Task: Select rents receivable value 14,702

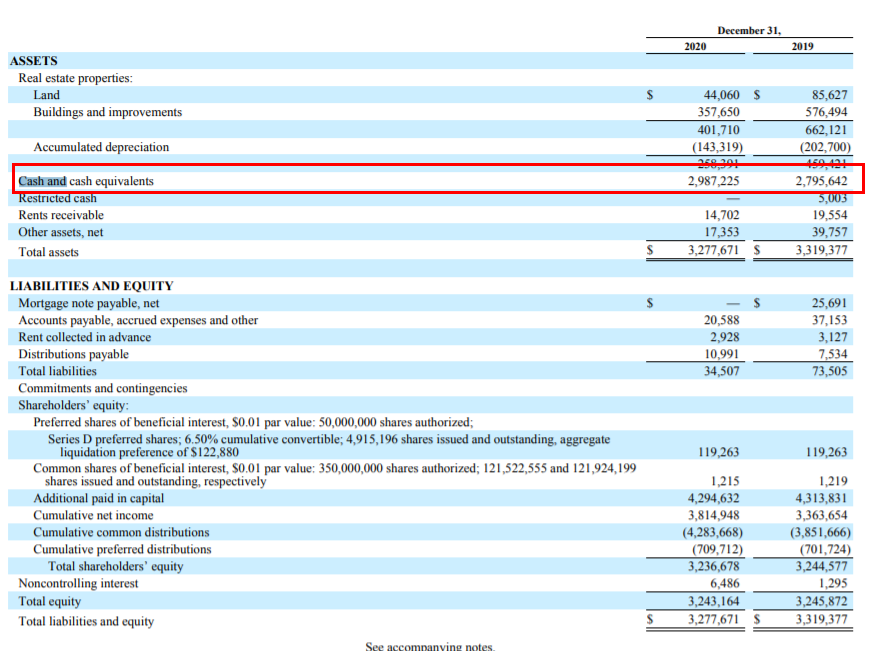Action: point(722,215)
